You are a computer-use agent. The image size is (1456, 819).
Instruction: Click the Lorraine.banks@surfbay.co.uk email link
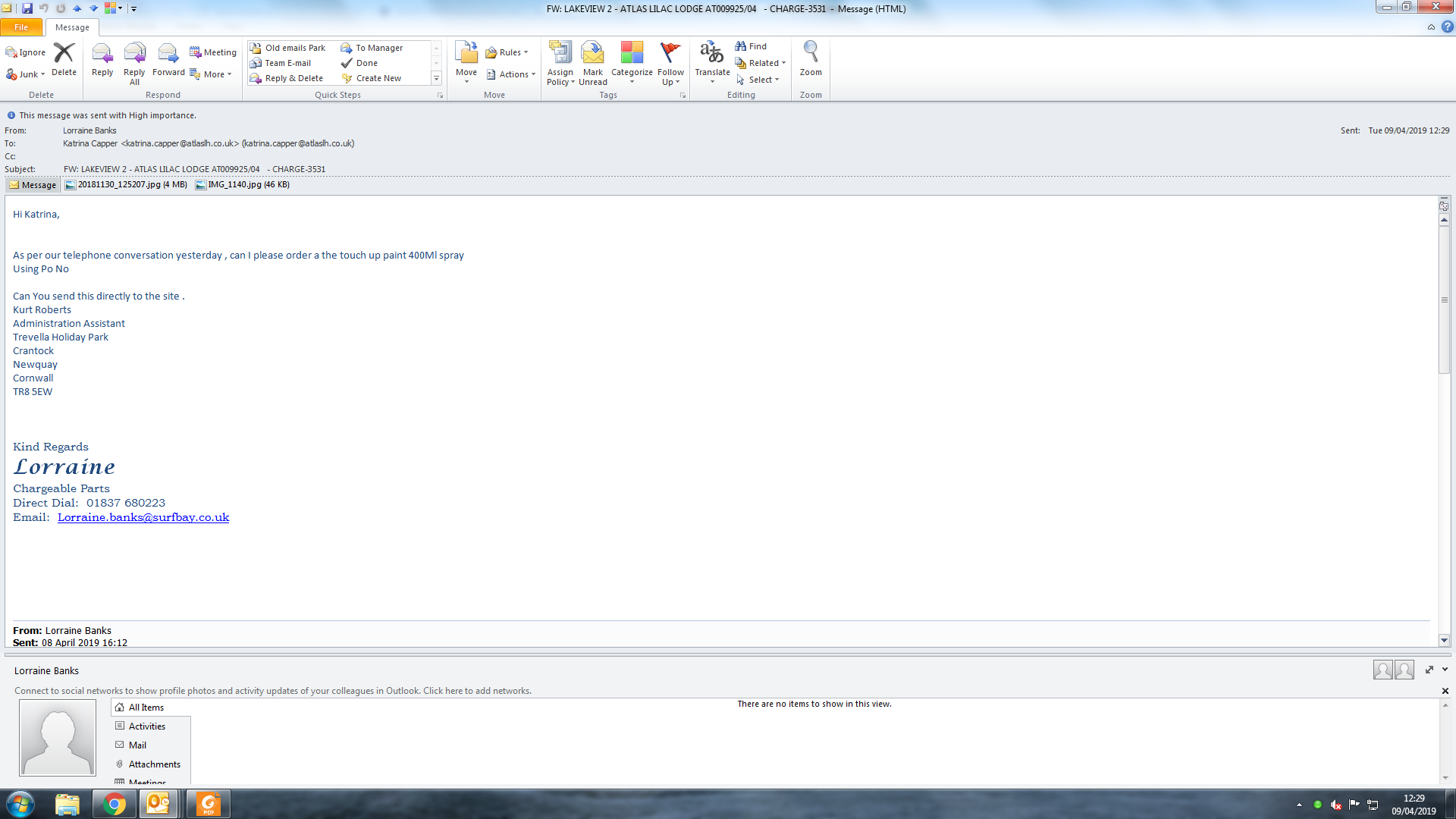click(x=143, y=517)
